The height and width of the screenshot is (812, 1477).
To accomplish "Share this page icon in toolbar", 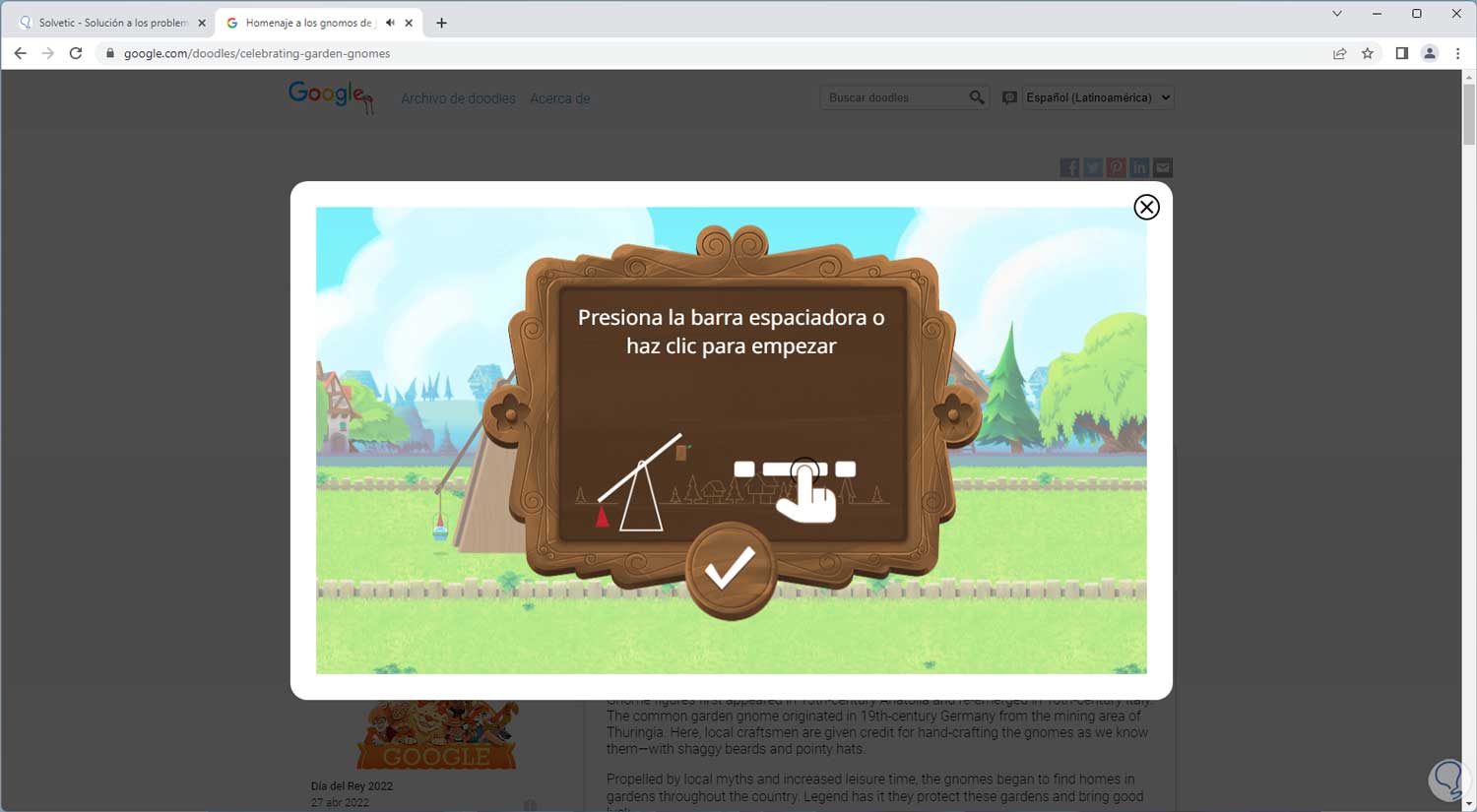I will 1339,53.
